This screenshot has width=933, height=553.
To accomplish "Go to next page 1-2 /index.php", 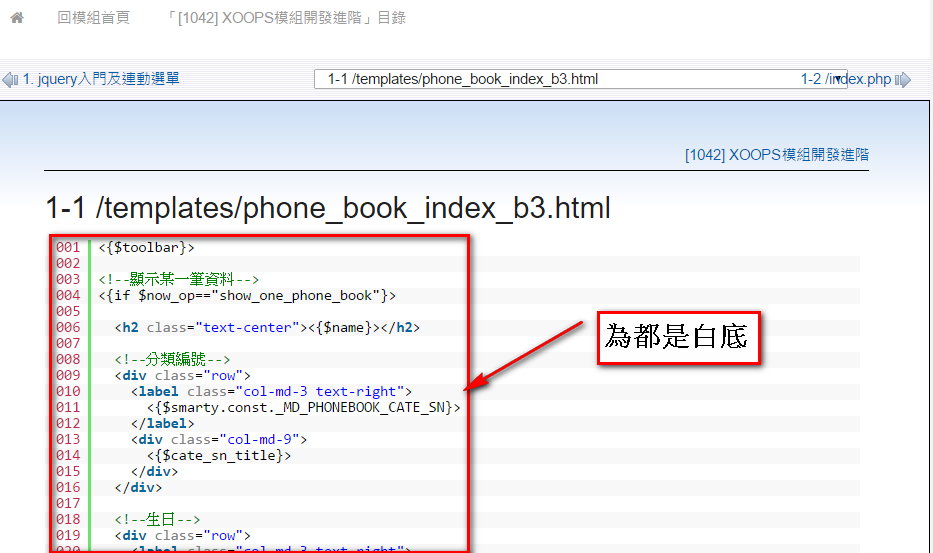I will tap(845, 79).
